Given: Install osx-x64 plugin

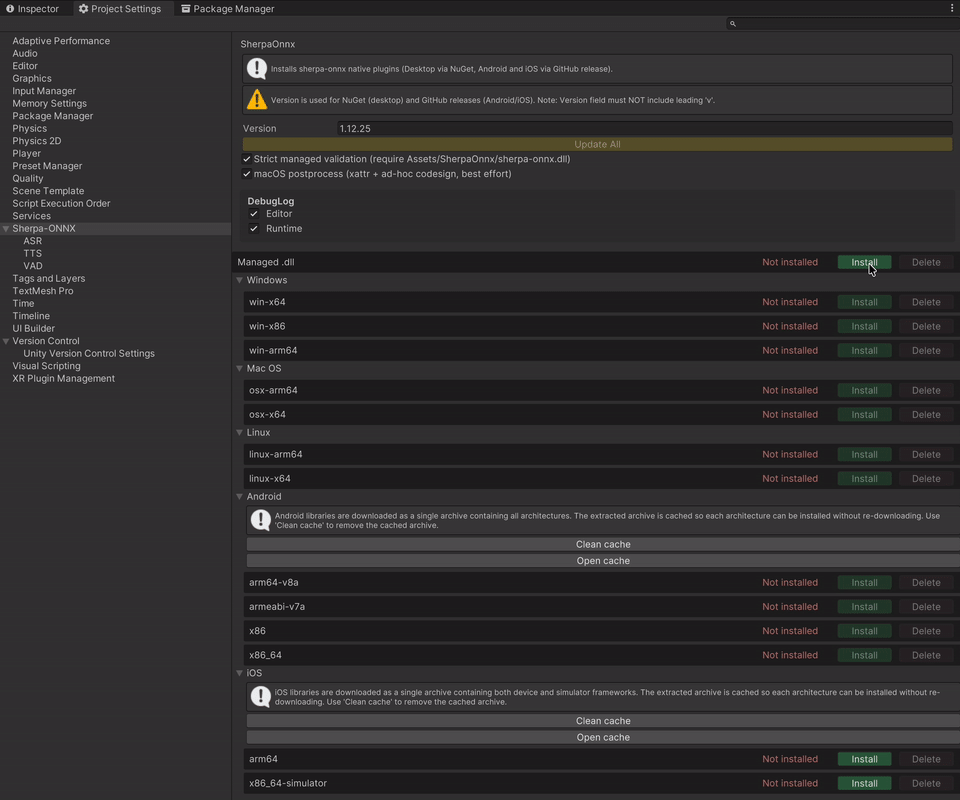Looking at the screenshot, I should tap(864, 414).
